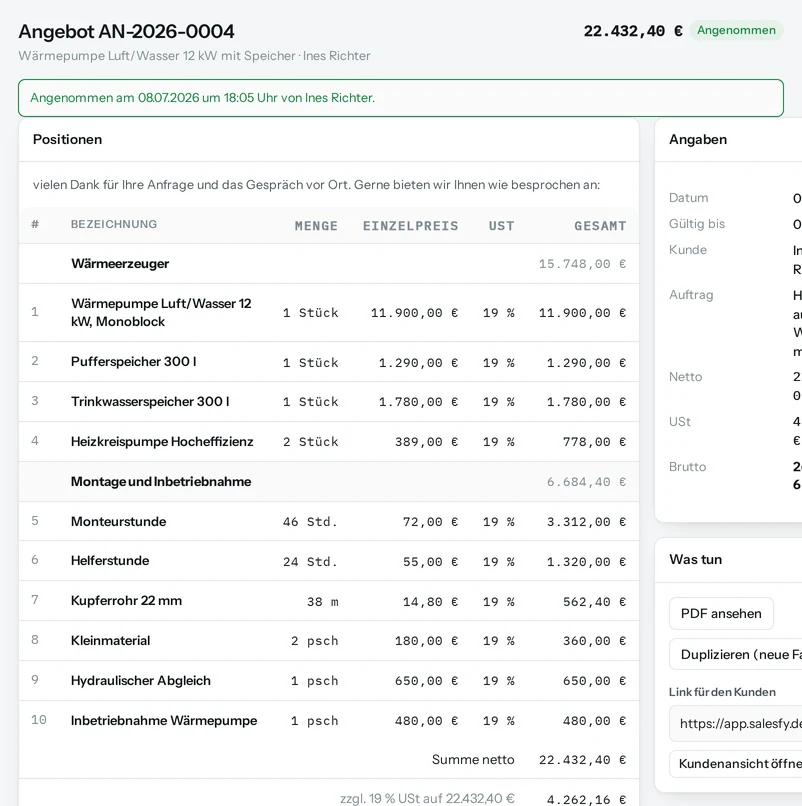Select the Wärmeerzeuger group row
Image resolution: width=802 pixels, height=806 pixels.
[329, 264]
